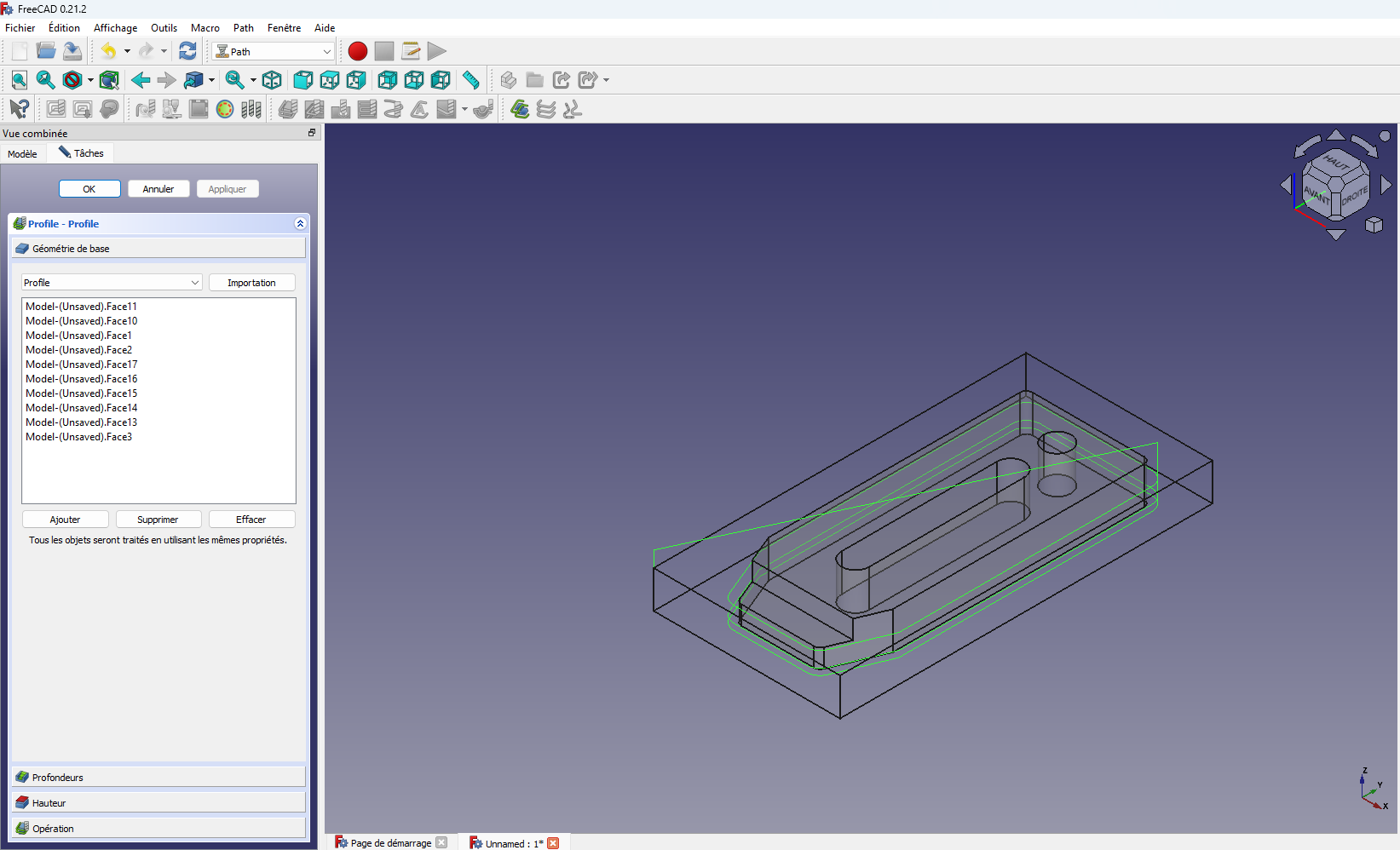Activate the measure distance ruler tool
The image size is (1400, 850).
[x=471, y=80]
